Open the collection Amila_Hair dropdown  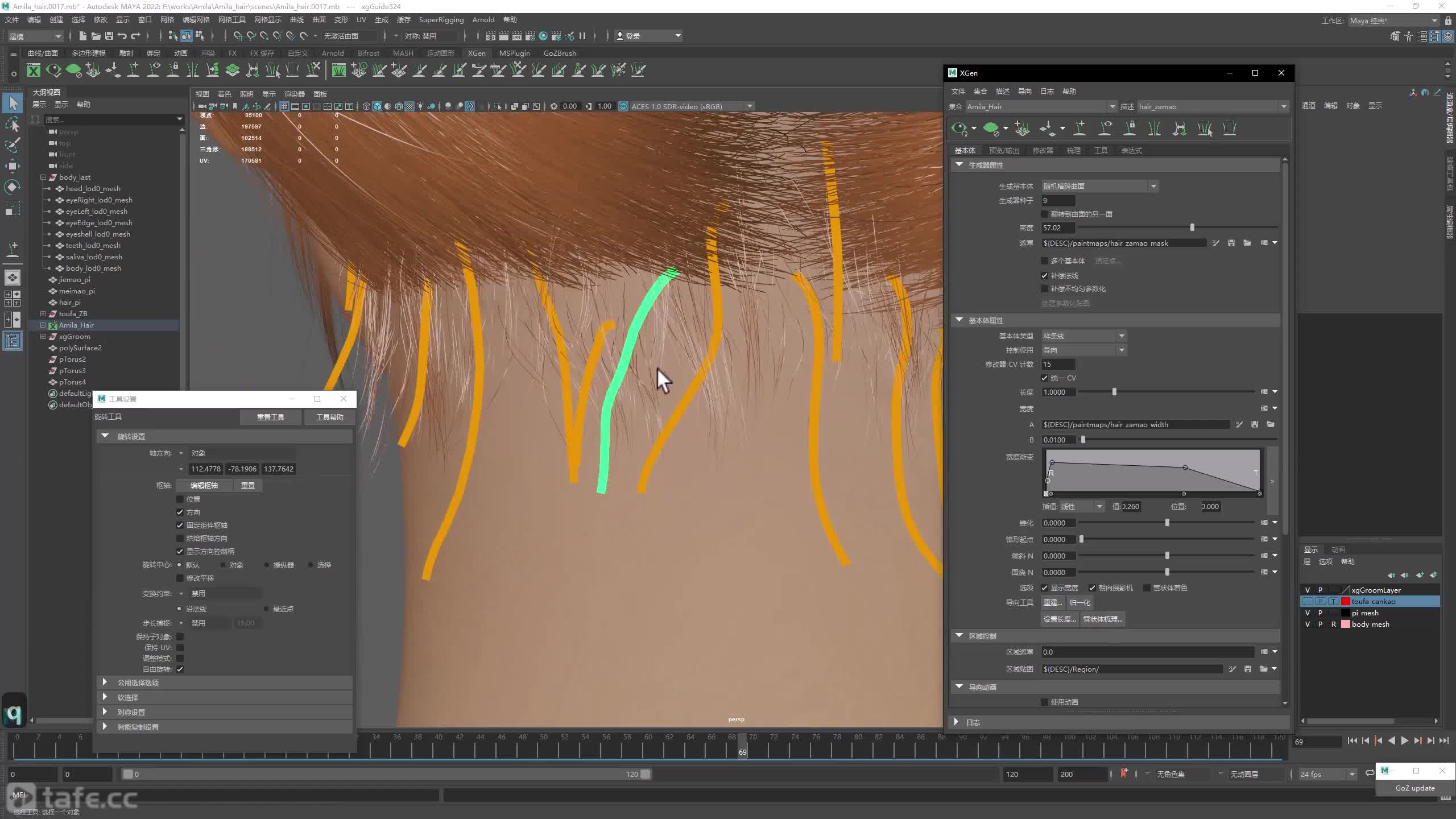click(1041, 106)
